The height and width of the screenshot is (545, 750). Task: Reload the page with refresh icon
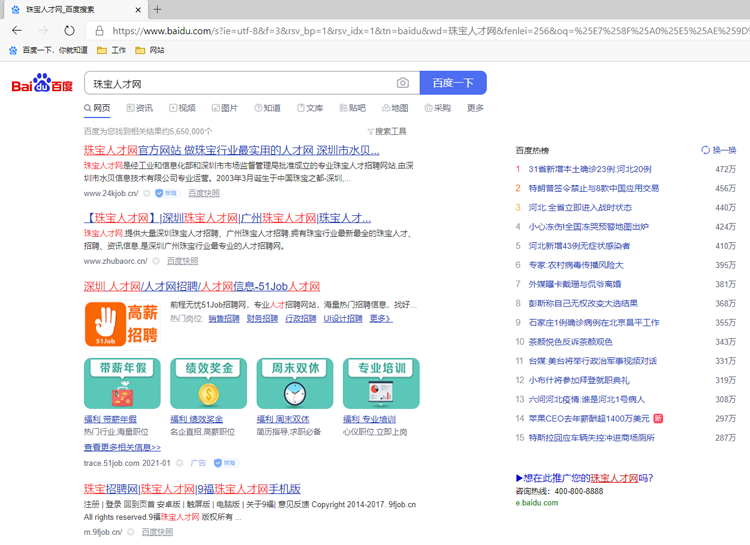69,31
